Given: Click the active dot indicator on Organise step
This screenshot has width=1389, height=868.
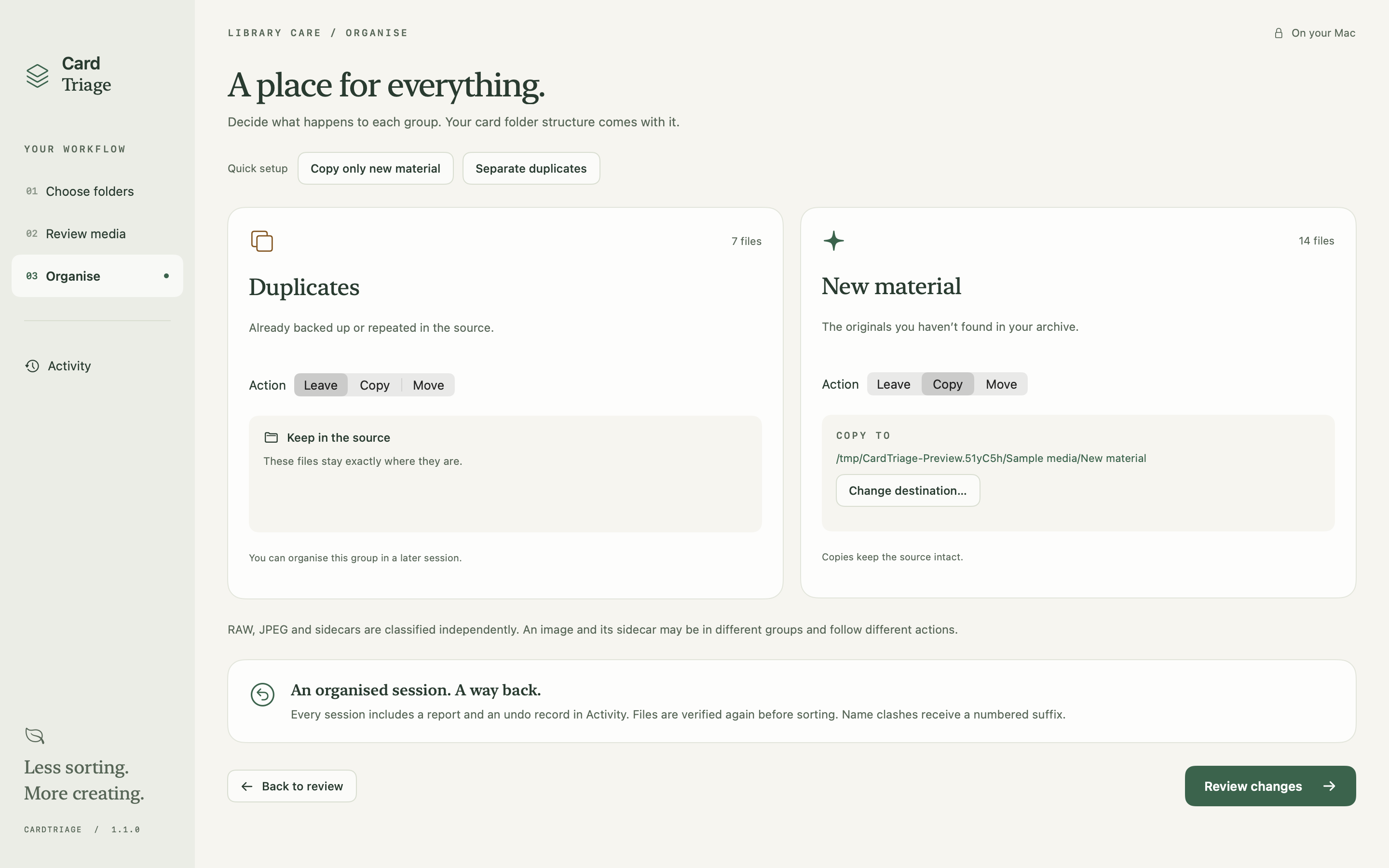Looking at the screenshot, I should [166, 276].
